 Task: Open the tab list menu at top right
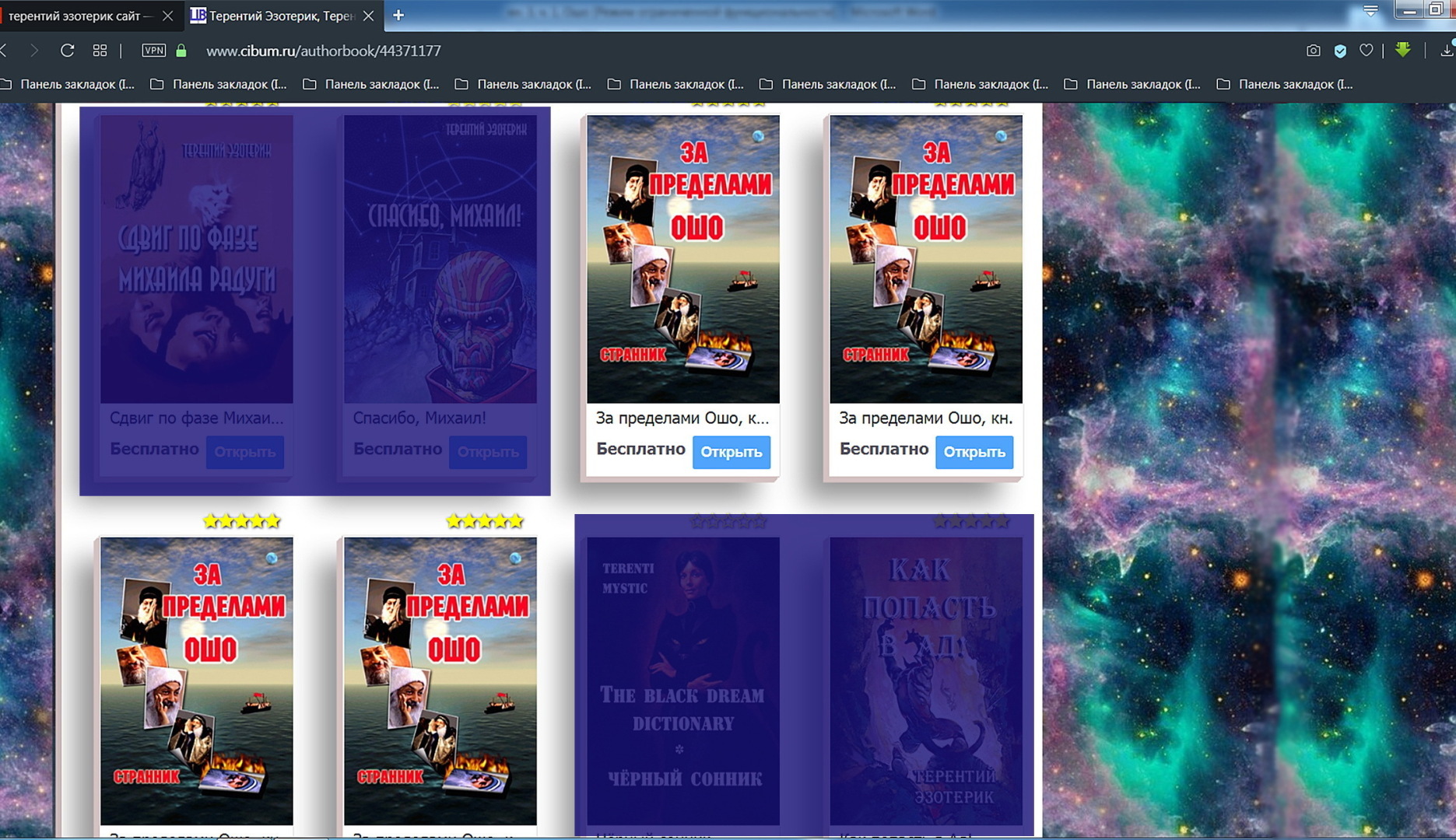(x=1370, y=11)
